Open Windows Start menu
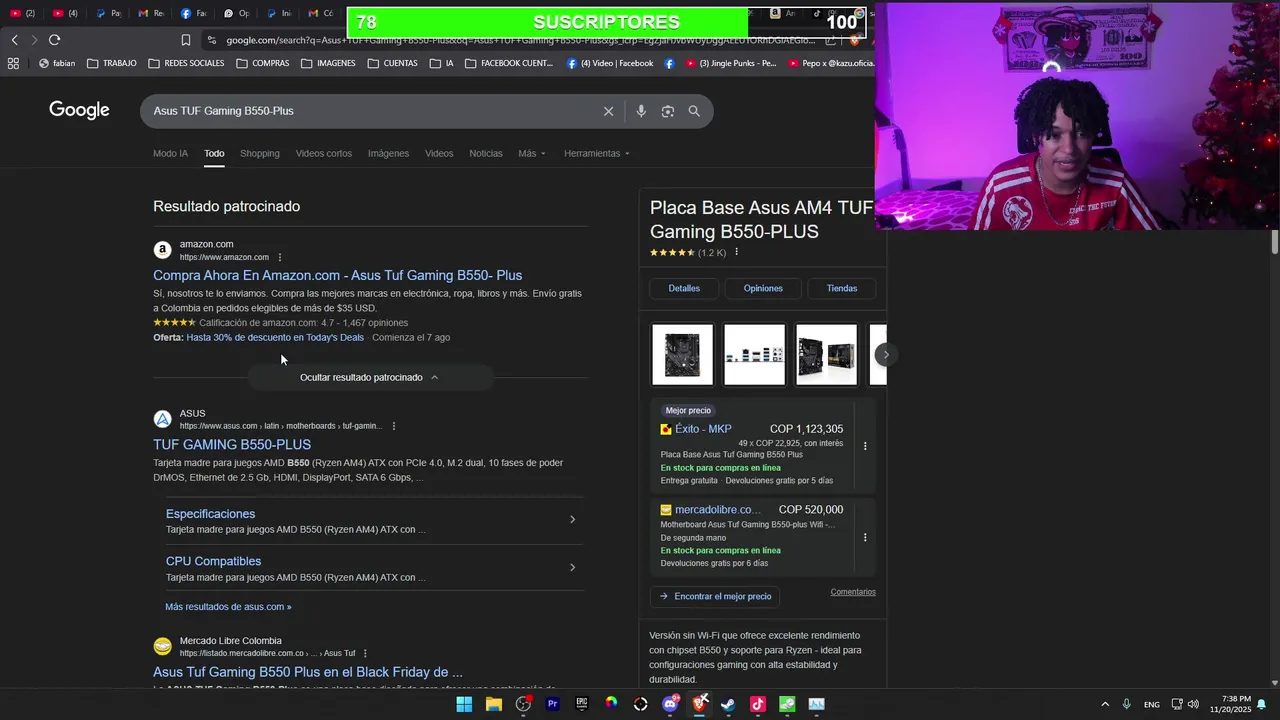Image resolution: width=1280 pixels, height=720 pixels. click(x=464, y=704)
